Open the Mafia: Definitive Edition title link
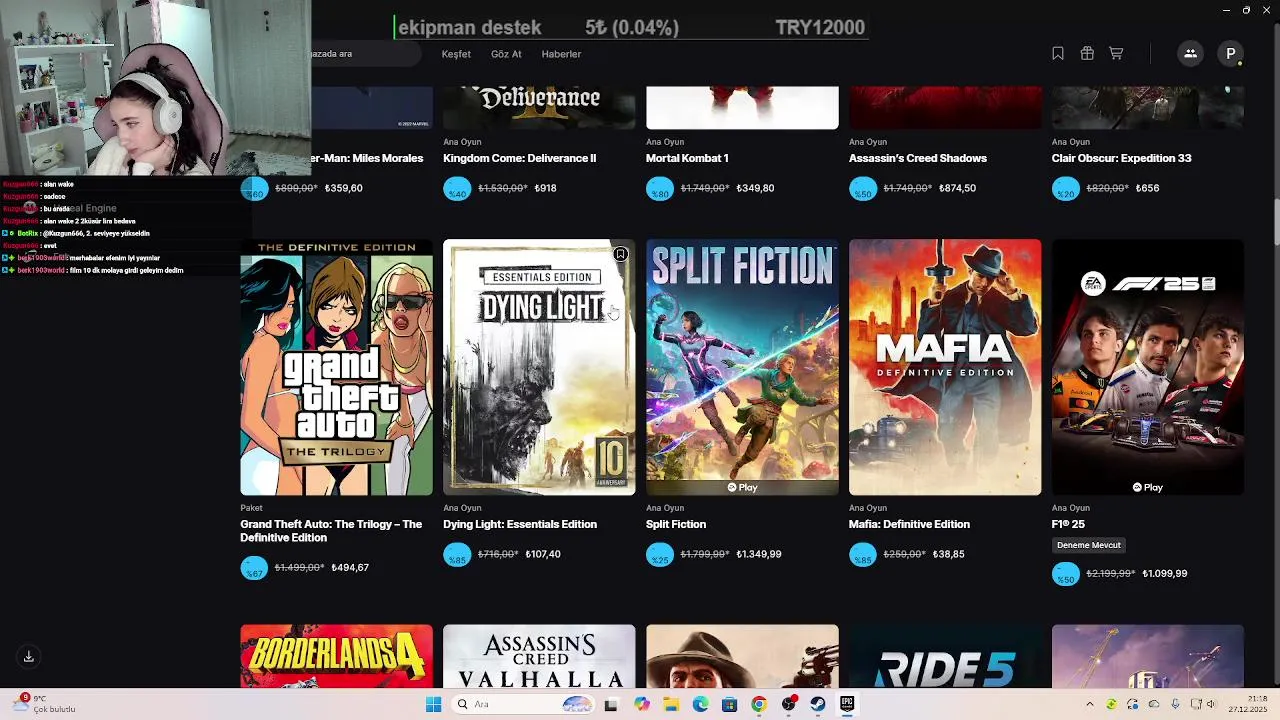Screen dimensions: 1280x720 coord(909,524)
